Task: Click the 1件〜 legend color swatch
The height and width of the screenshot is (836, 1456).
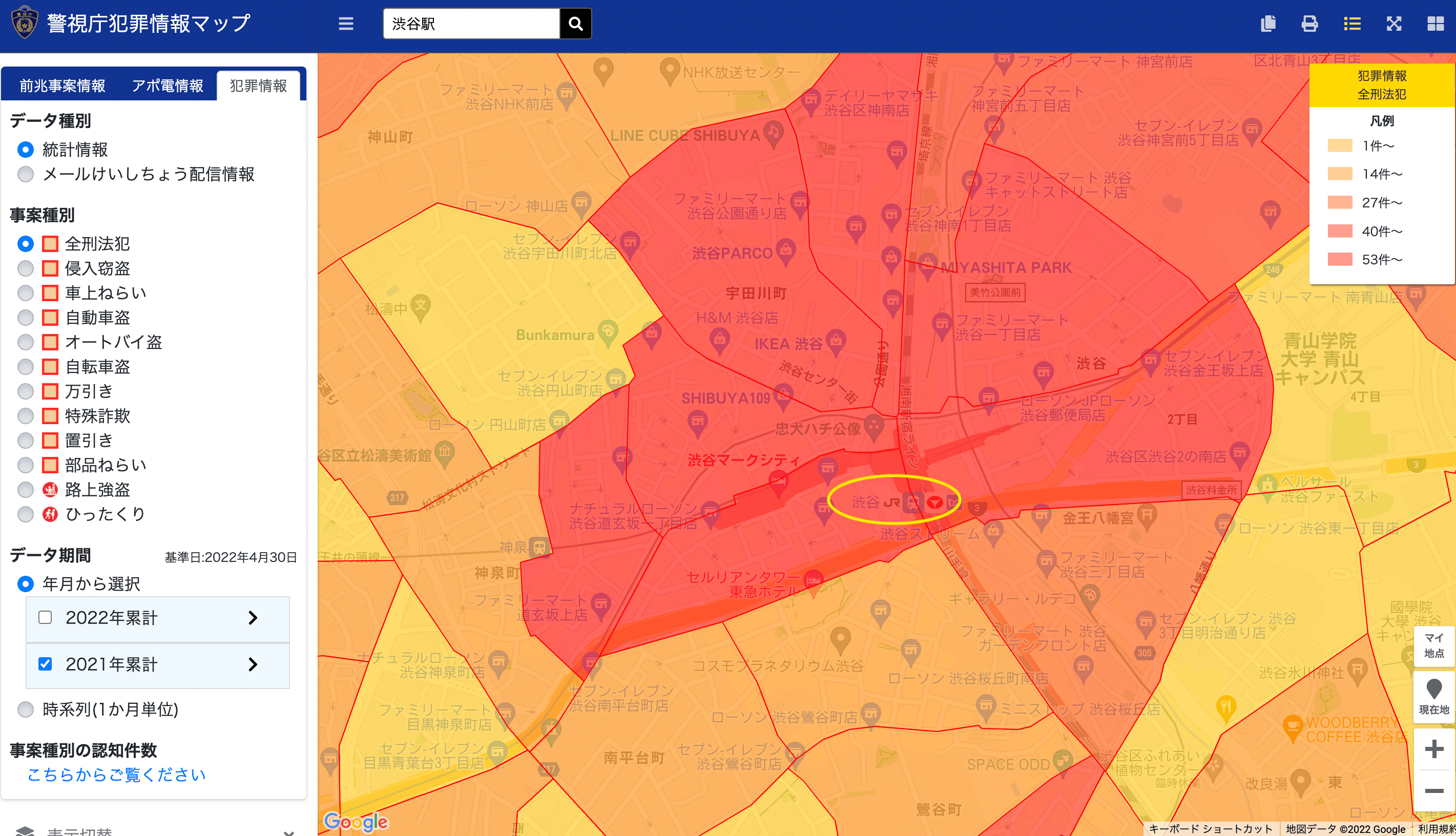Action: pyautogui.click(x=1340, y=146)
